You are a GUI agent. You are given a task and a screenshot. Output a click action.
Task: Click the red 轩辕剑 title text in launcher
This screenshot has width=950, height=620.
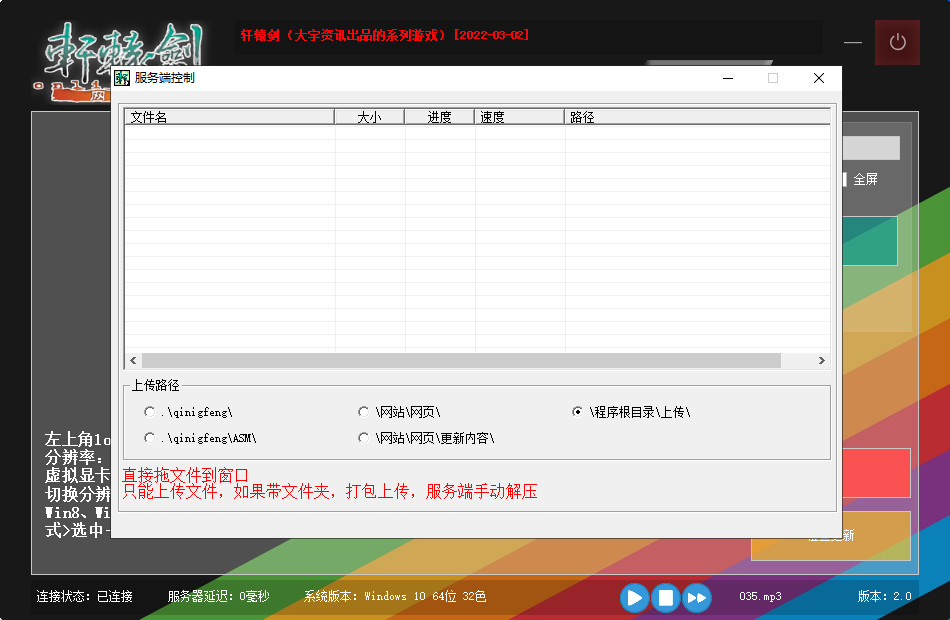(385, 35)
